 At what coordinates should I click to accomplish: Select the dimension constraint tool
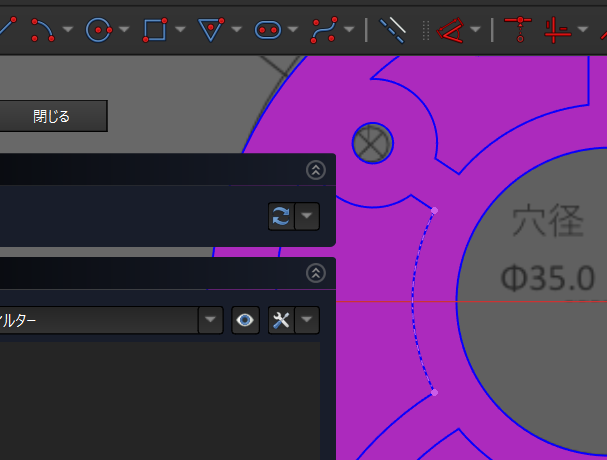(x=450, y=30)
